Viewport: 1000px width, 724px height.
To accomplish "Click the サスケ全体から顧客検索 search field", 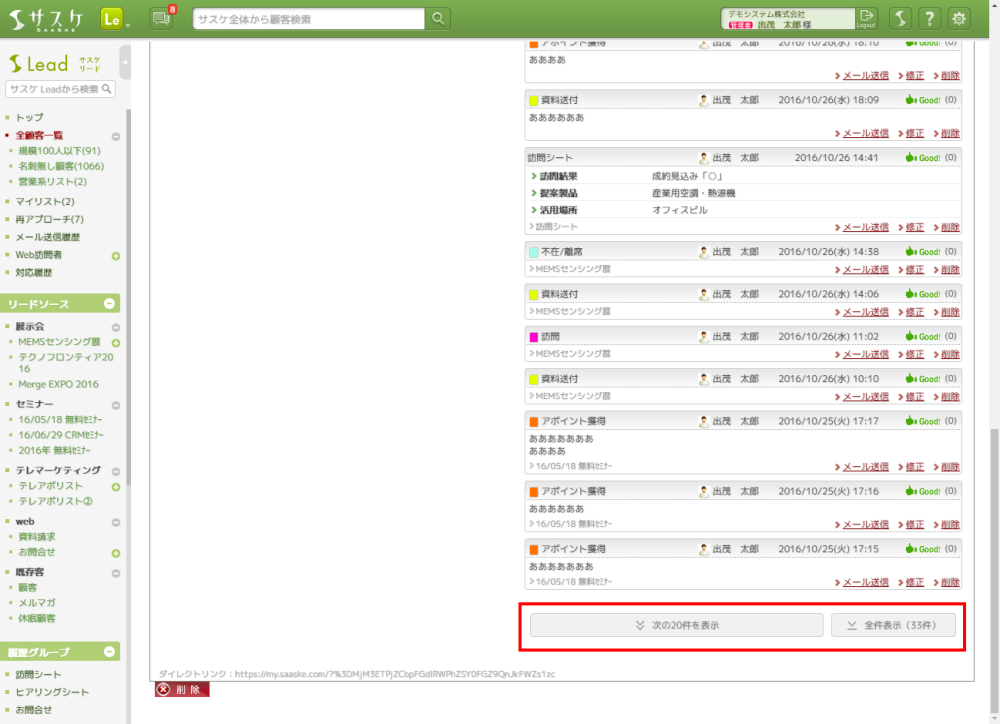I will point(309,19).
